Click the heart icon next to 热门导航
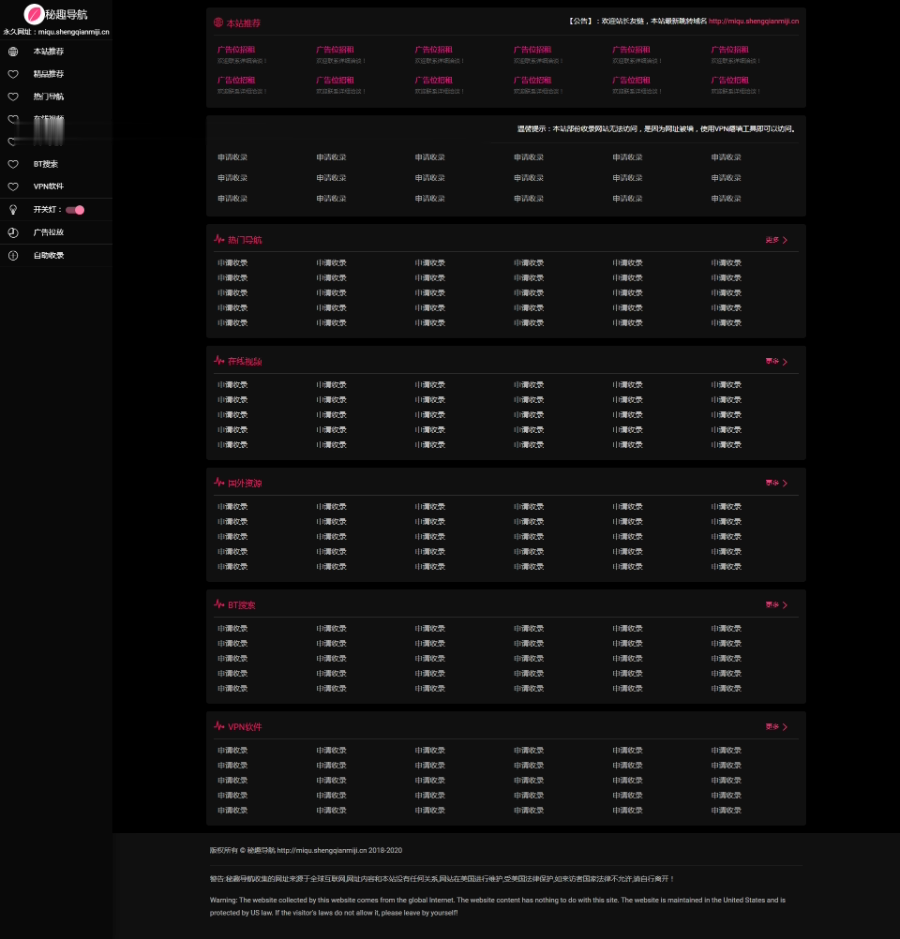 tap(13, 96)
